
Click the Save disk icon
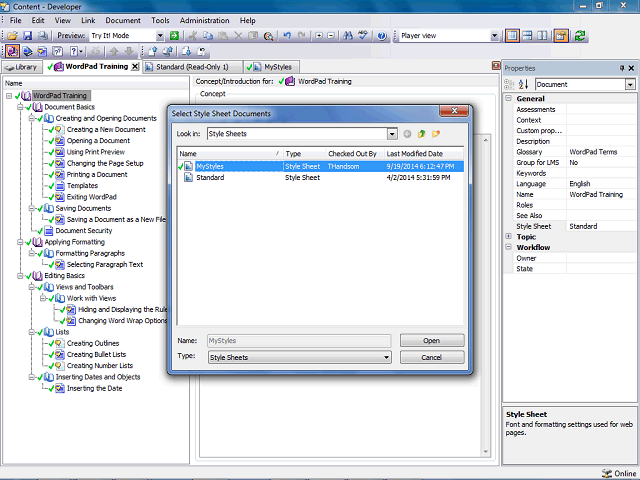coord(27,36)
